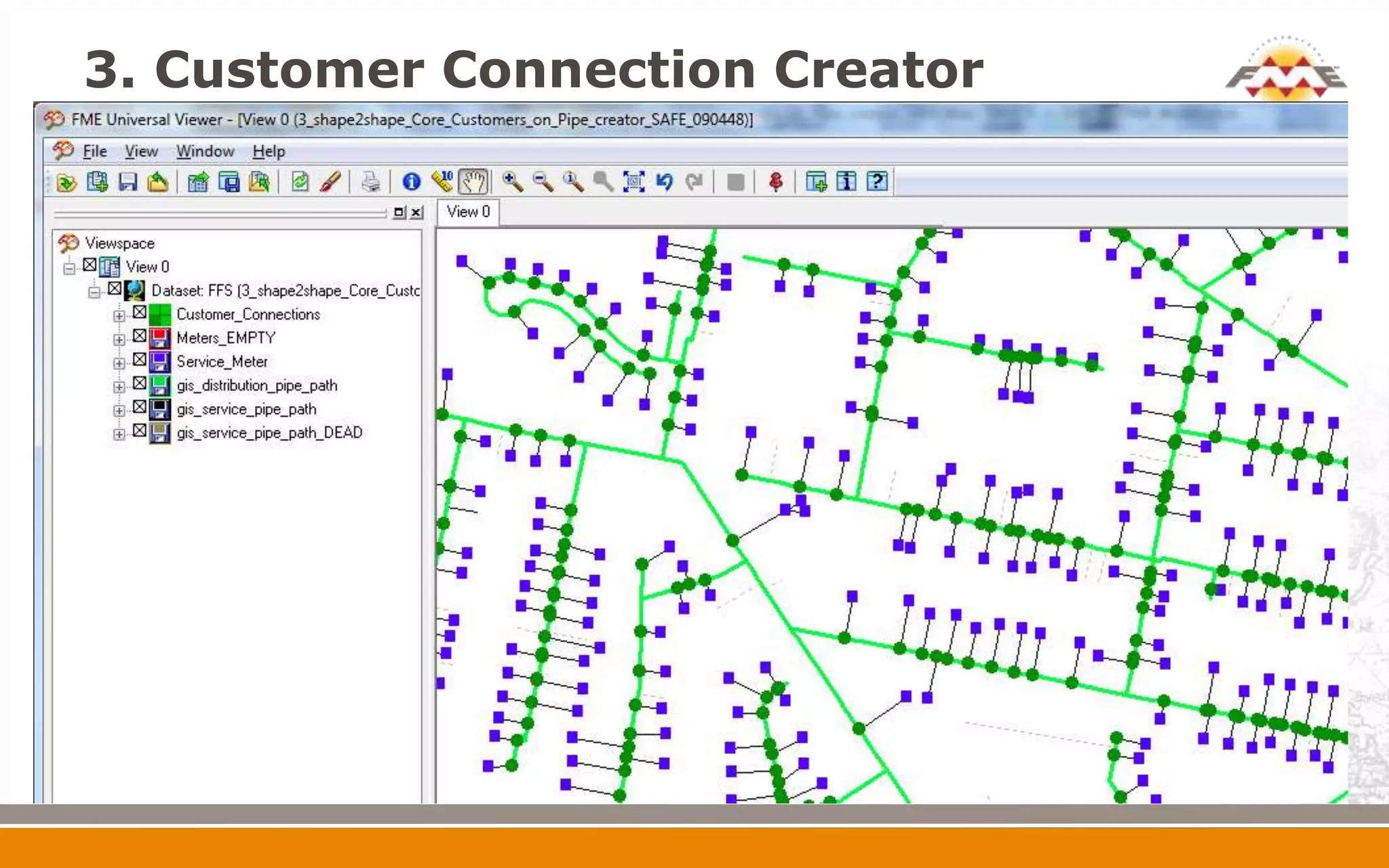1389x868 pixels.
Task: Click the blue Service_Meter color swatch
Action: click(160, 362)
